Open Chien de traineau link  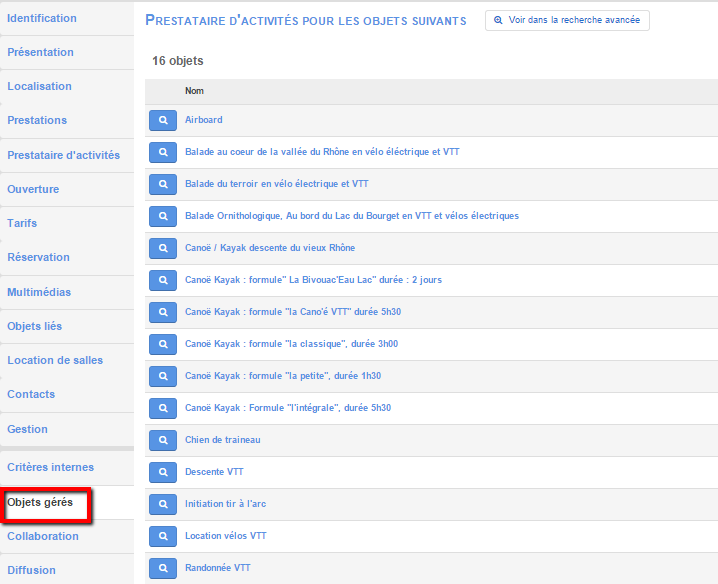pos(223,440)
